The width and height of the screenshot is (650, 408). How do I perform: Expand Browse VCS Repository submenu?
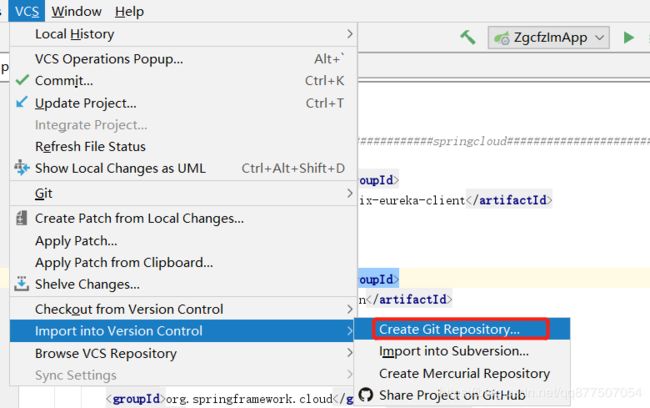(x=183, y=353)
